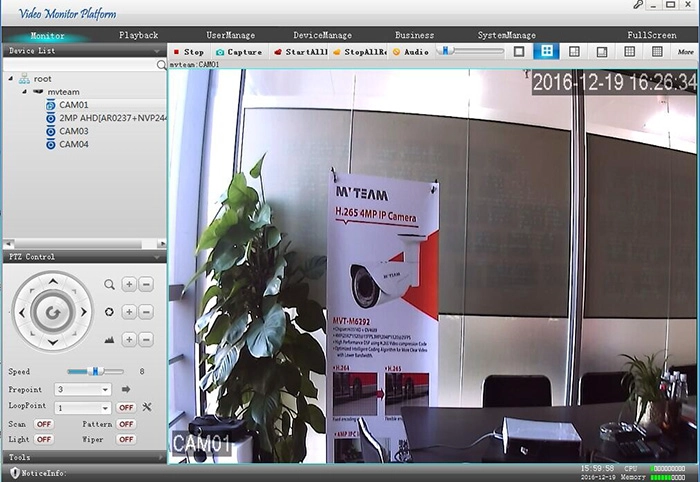
Task: Enter FullScreen mode
Action: [652, 35]
